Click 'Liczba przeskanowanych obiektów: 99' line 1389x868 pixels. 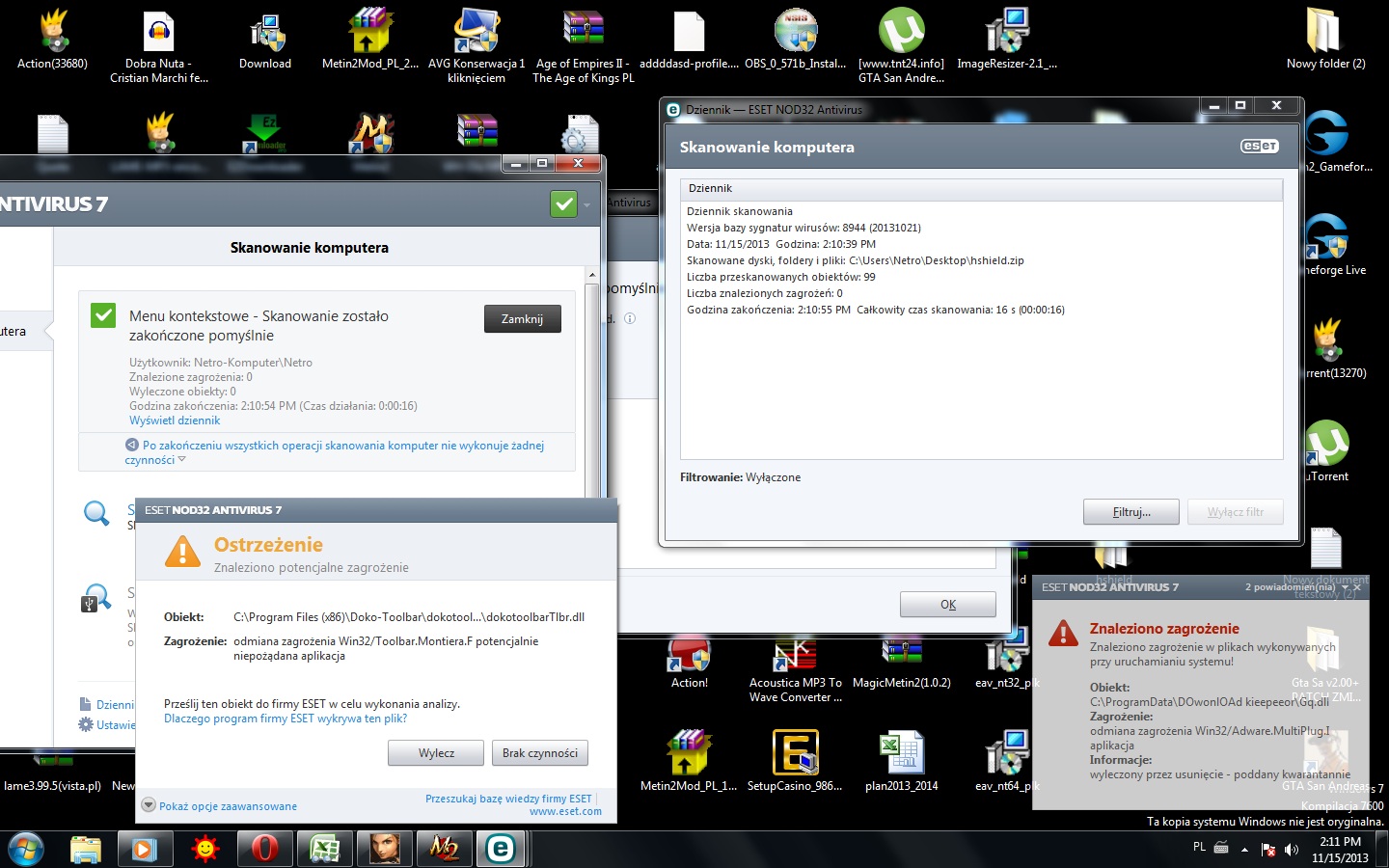click(x=781, y=277)
